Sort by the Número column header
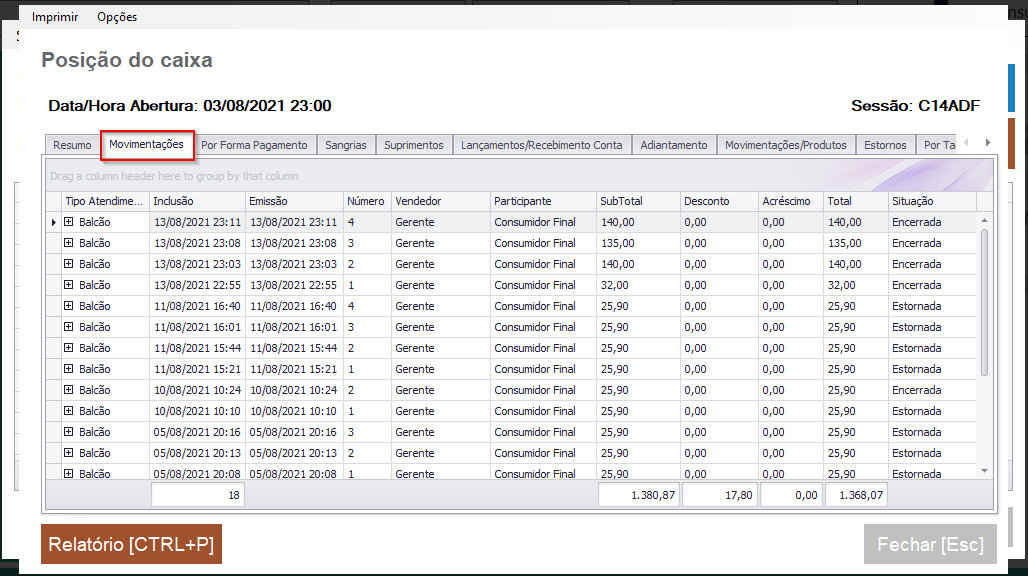This screenshot has width=1028, height=576. pos(367,201)
